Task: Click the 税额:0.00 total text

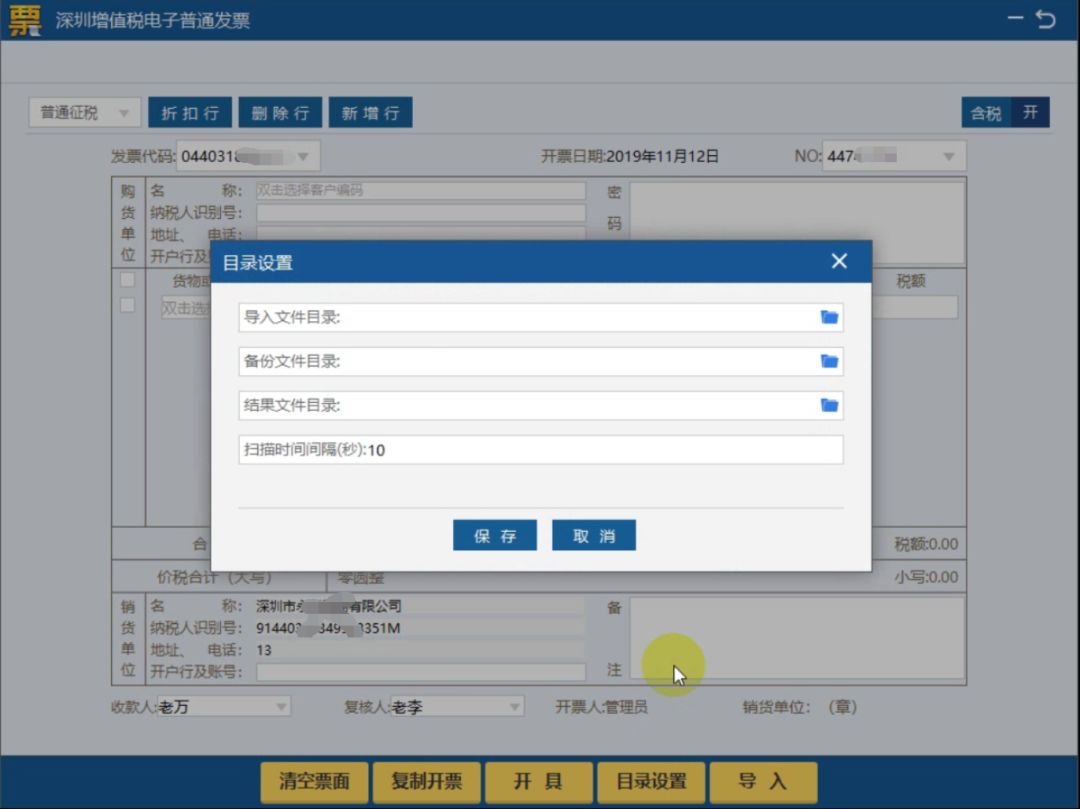Action: coord(926,545)
